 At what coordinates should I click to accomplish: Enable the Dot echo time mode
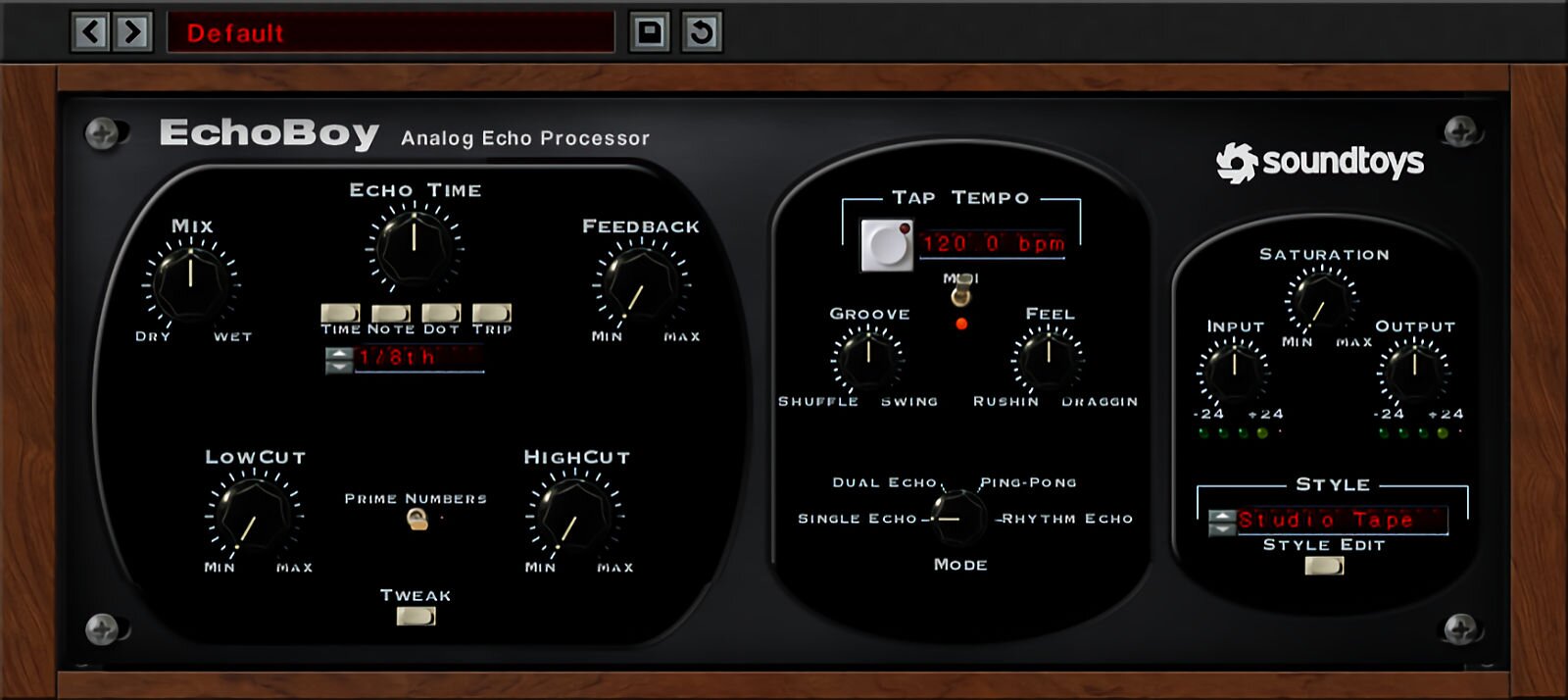[x=441, y=313]
